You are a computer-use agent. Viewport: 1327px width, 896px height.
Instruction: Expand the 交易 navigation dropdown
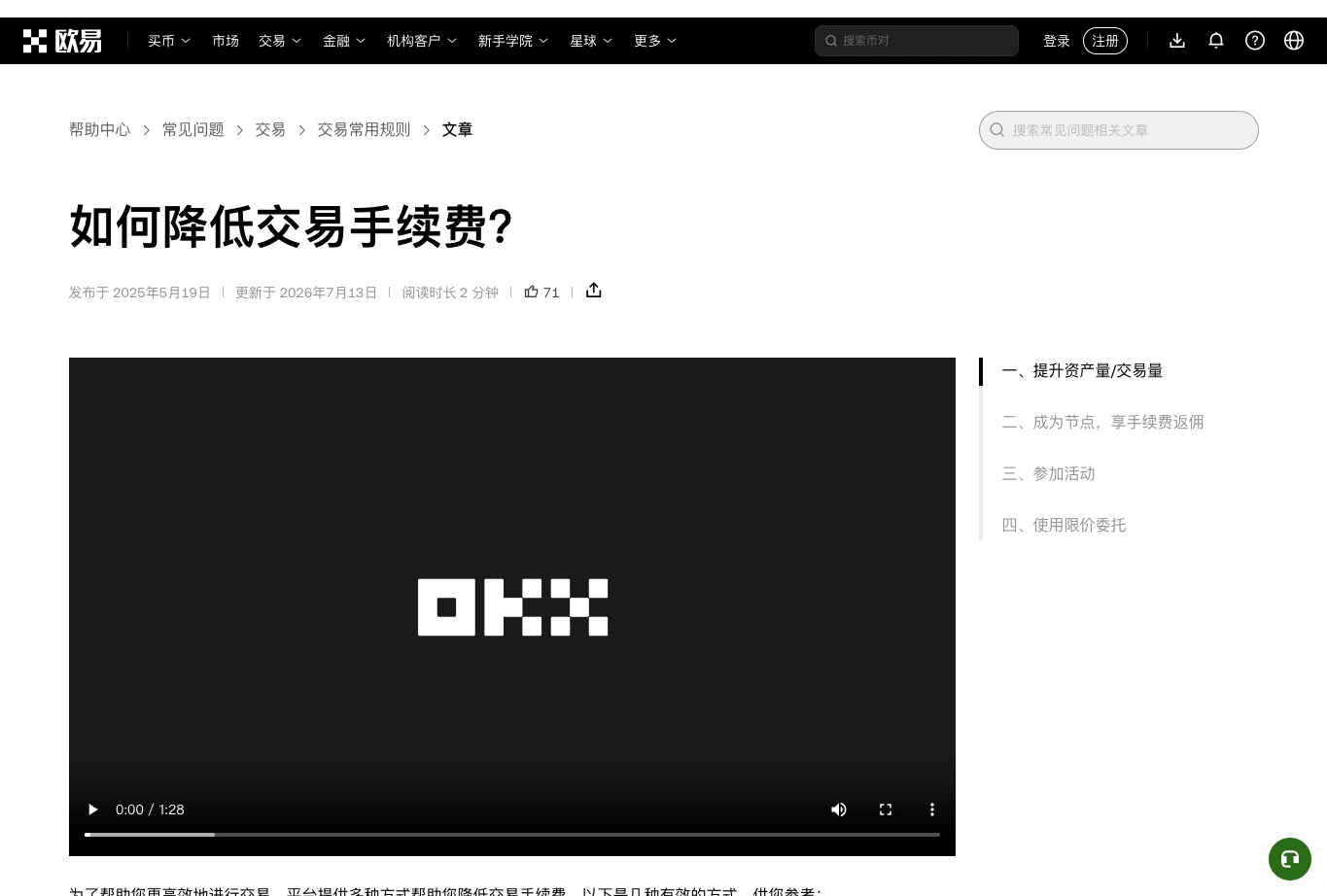[x=280, y=41]
